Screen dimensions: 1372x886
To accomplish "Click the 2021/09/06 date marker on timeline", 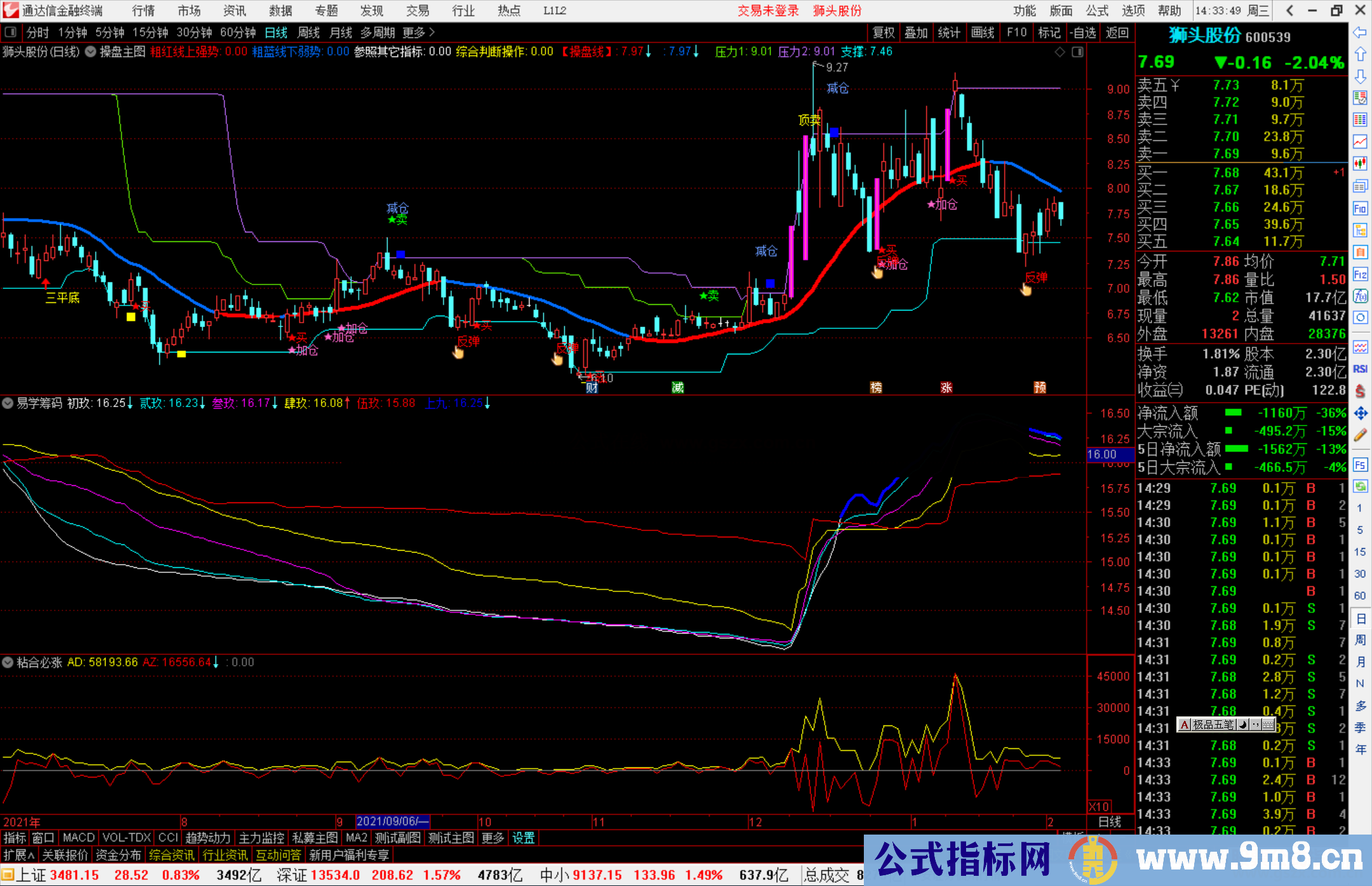I will [392, 821].
